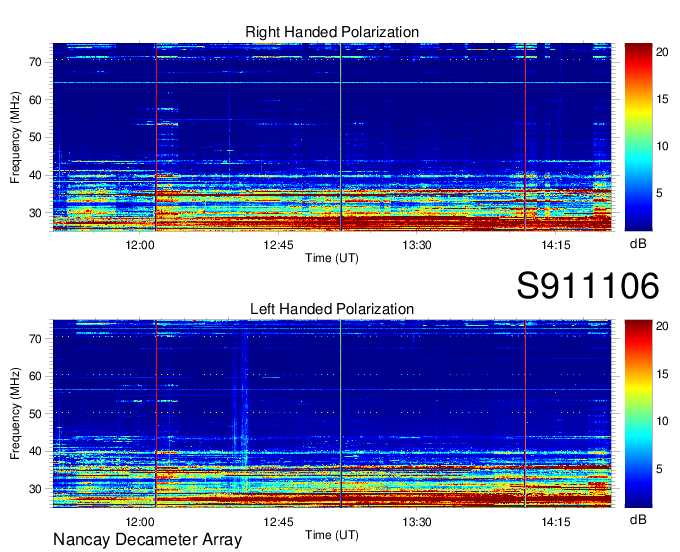Image resolution: width=680 pixels, height=552 pixels.
Task: Click the S911106 label
Action: coord(588,285)
